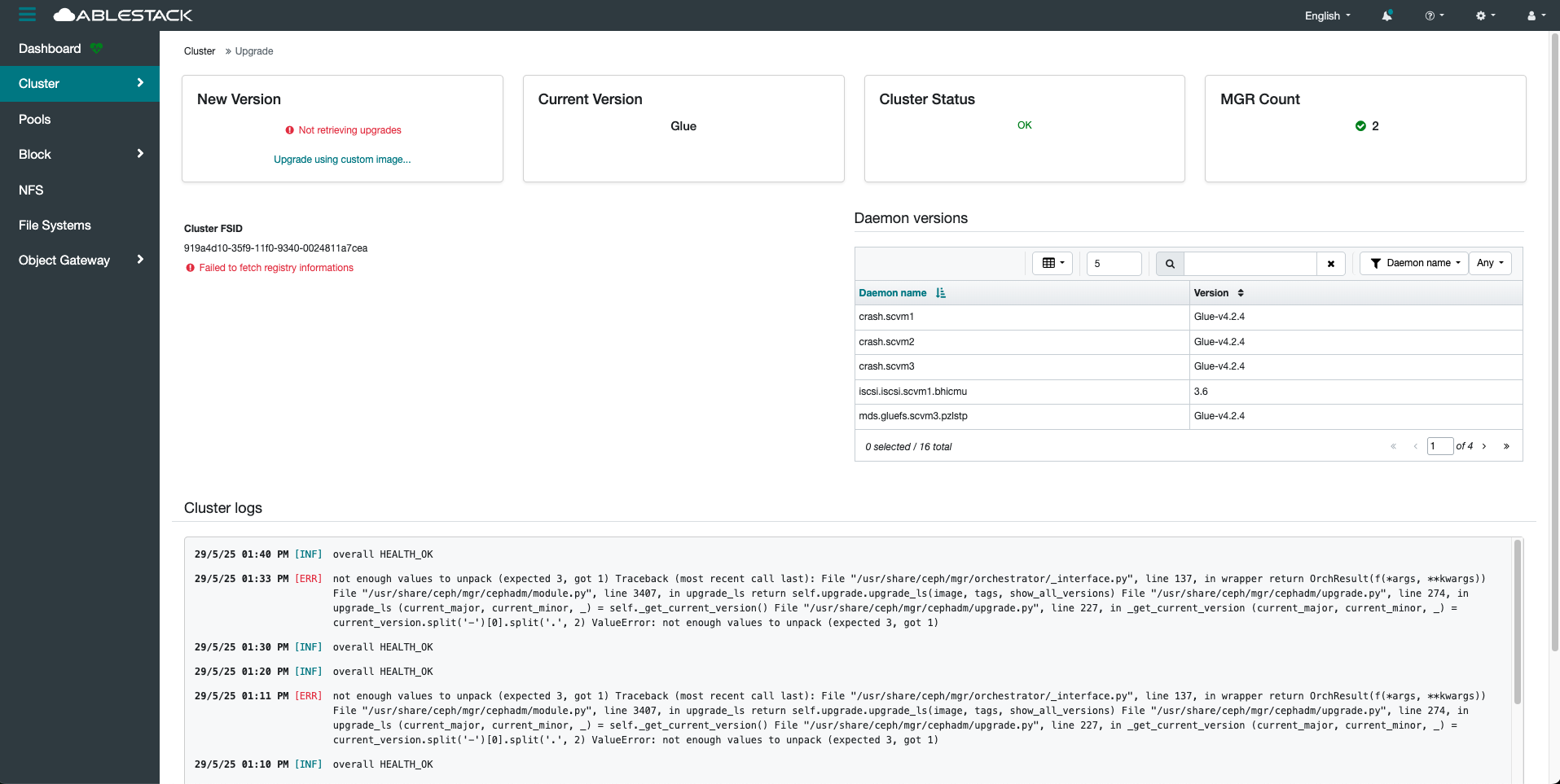Select the crash.scvm2 row
This screenshot has width=1560, height=784.
(x=1189, y=342)
